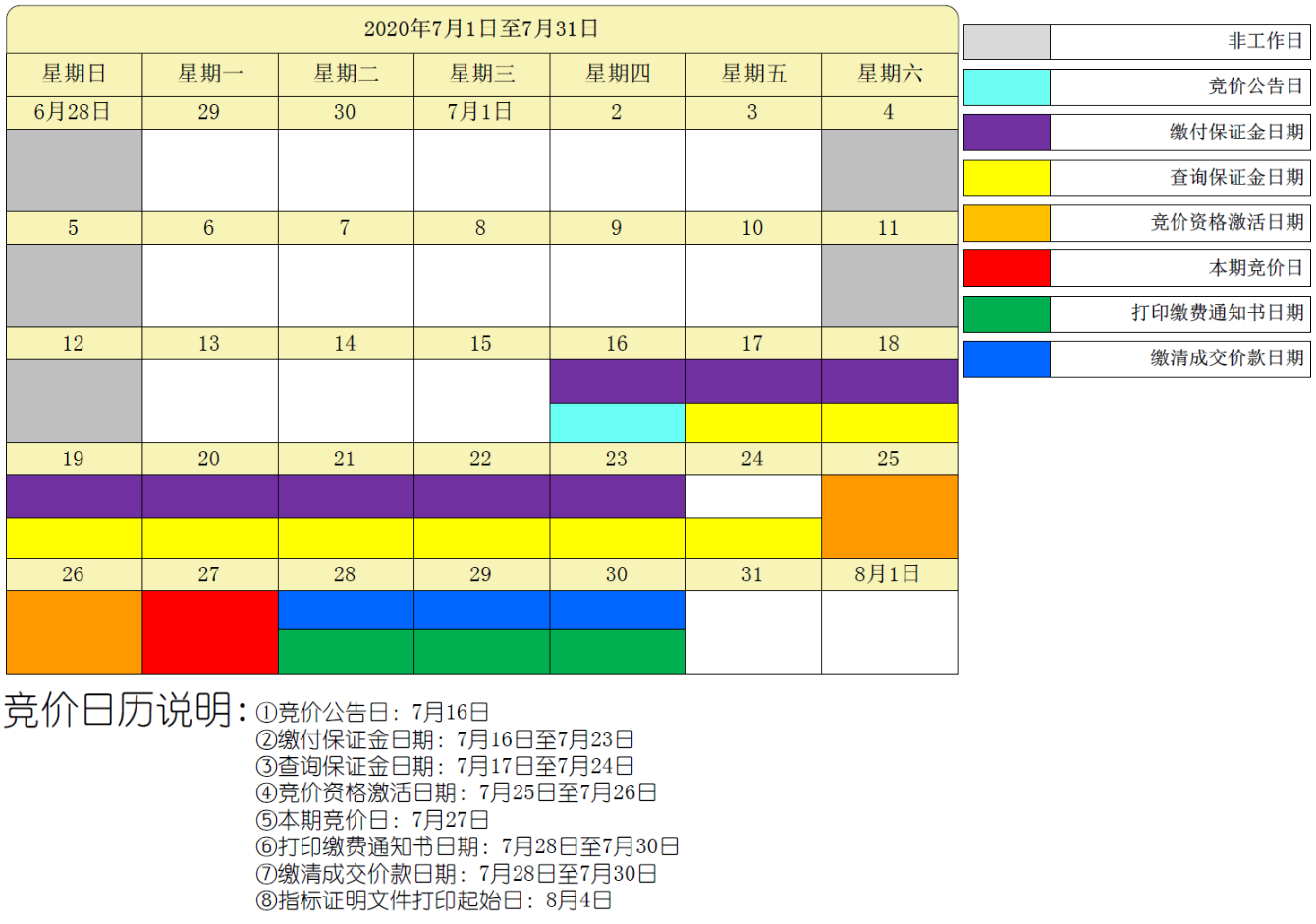Click note ⑥打印缴费通知书日期 line
The image size is (1316, 924).
tap(467, 846)
